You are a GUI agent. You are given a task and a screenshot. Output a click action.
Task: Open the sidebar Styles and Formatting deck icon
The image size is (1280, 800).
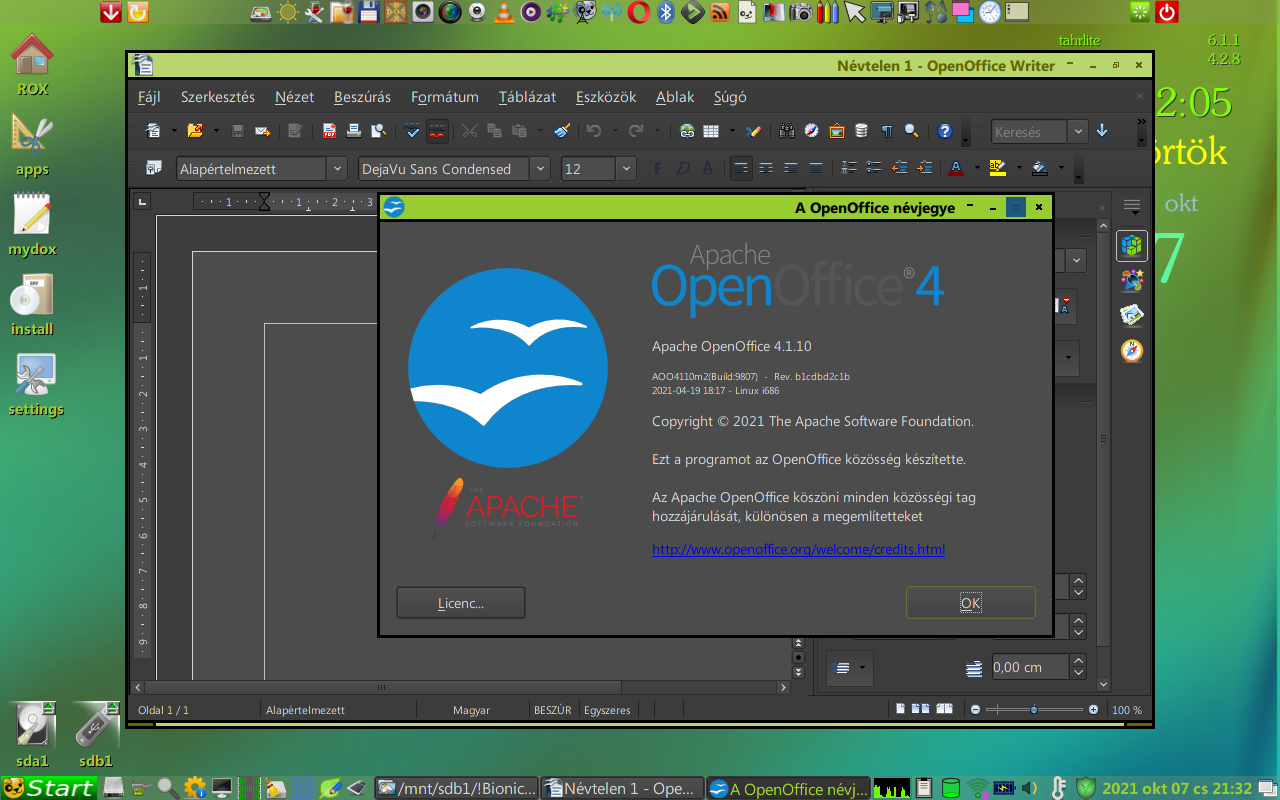point(1132,280)
